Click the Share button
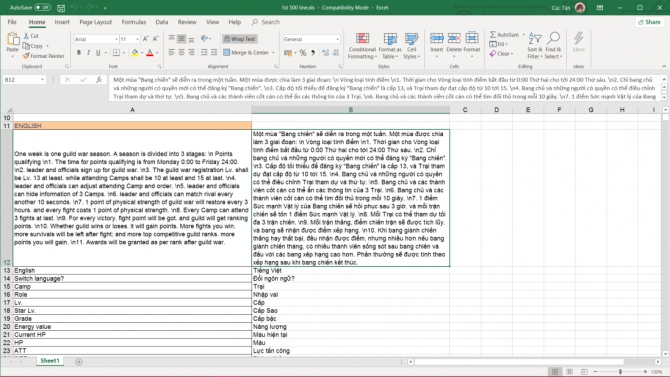Image resolution: width=670 pixels, height=377 pixels. (649, 22)
